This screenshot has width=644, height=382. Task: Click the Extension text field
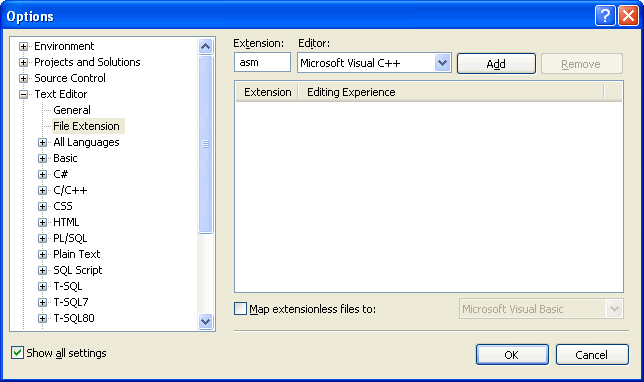pyautogui.click(x=262, y=62)
